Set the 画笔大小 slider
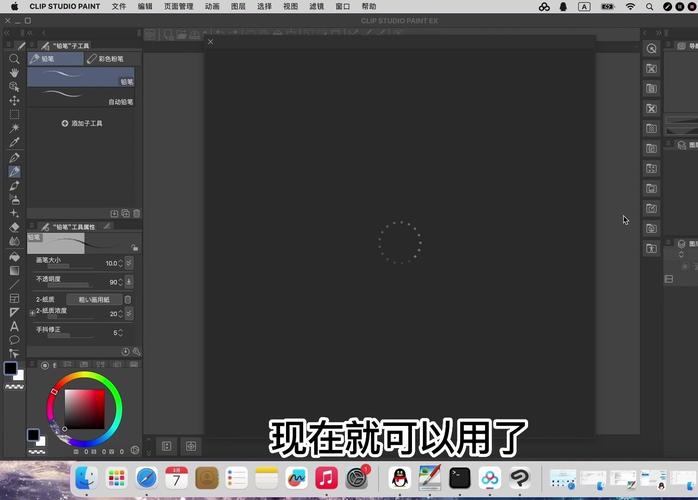The image size is (698, 500). 70,266
